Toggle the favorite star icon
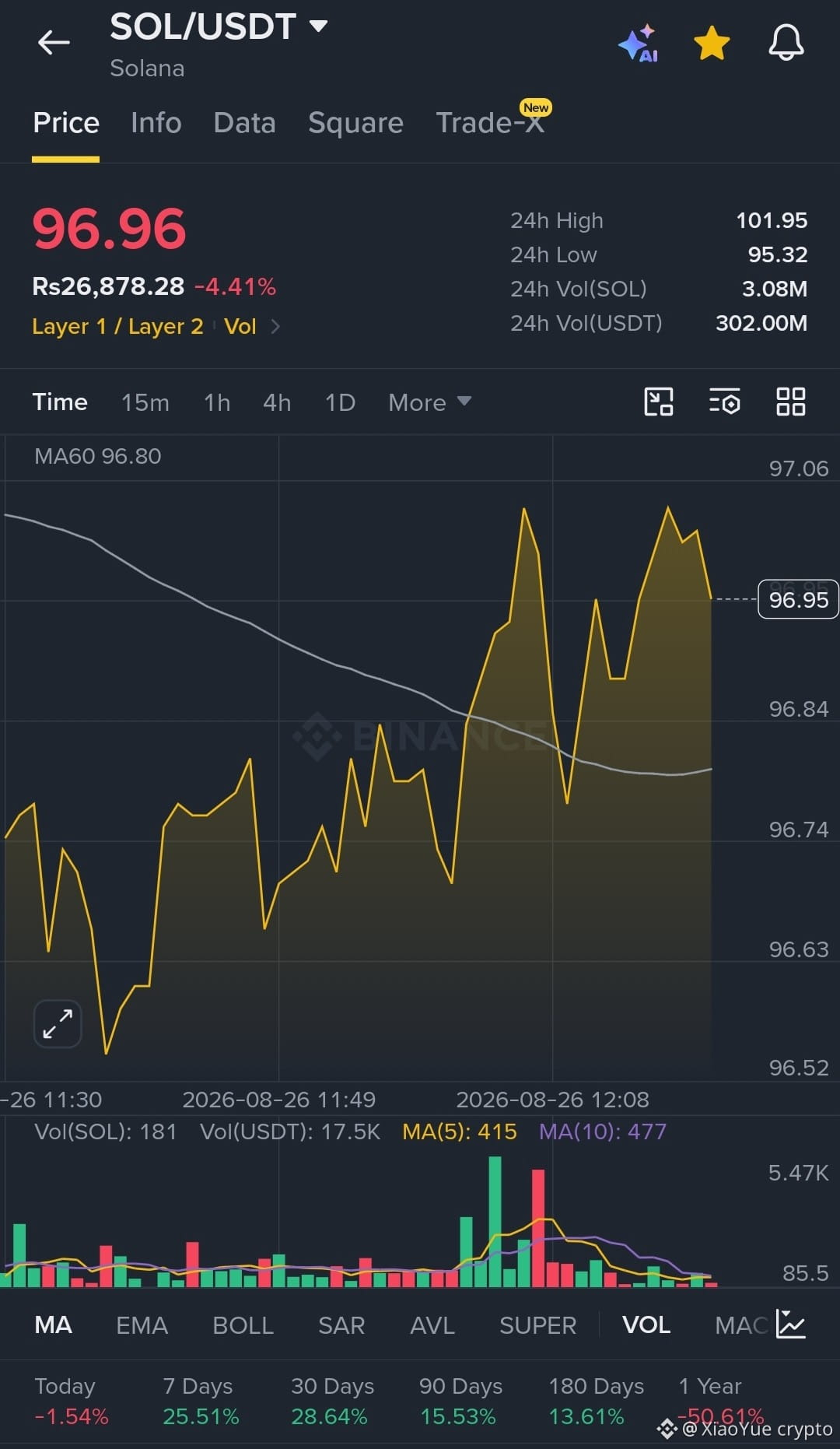 click(x=712, y=43)
